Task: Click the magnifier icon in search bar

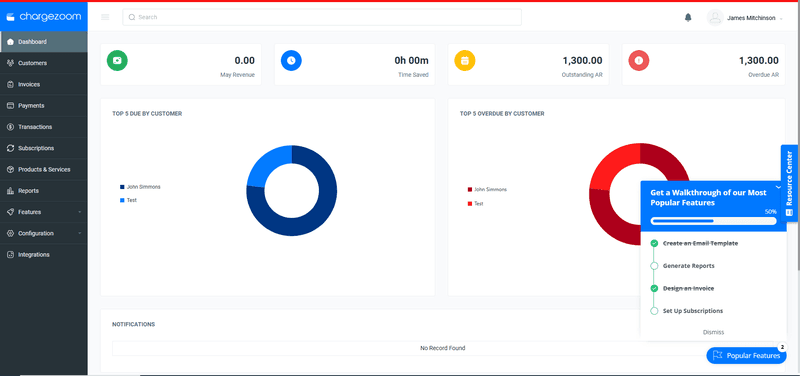Action: coord(132,17)
